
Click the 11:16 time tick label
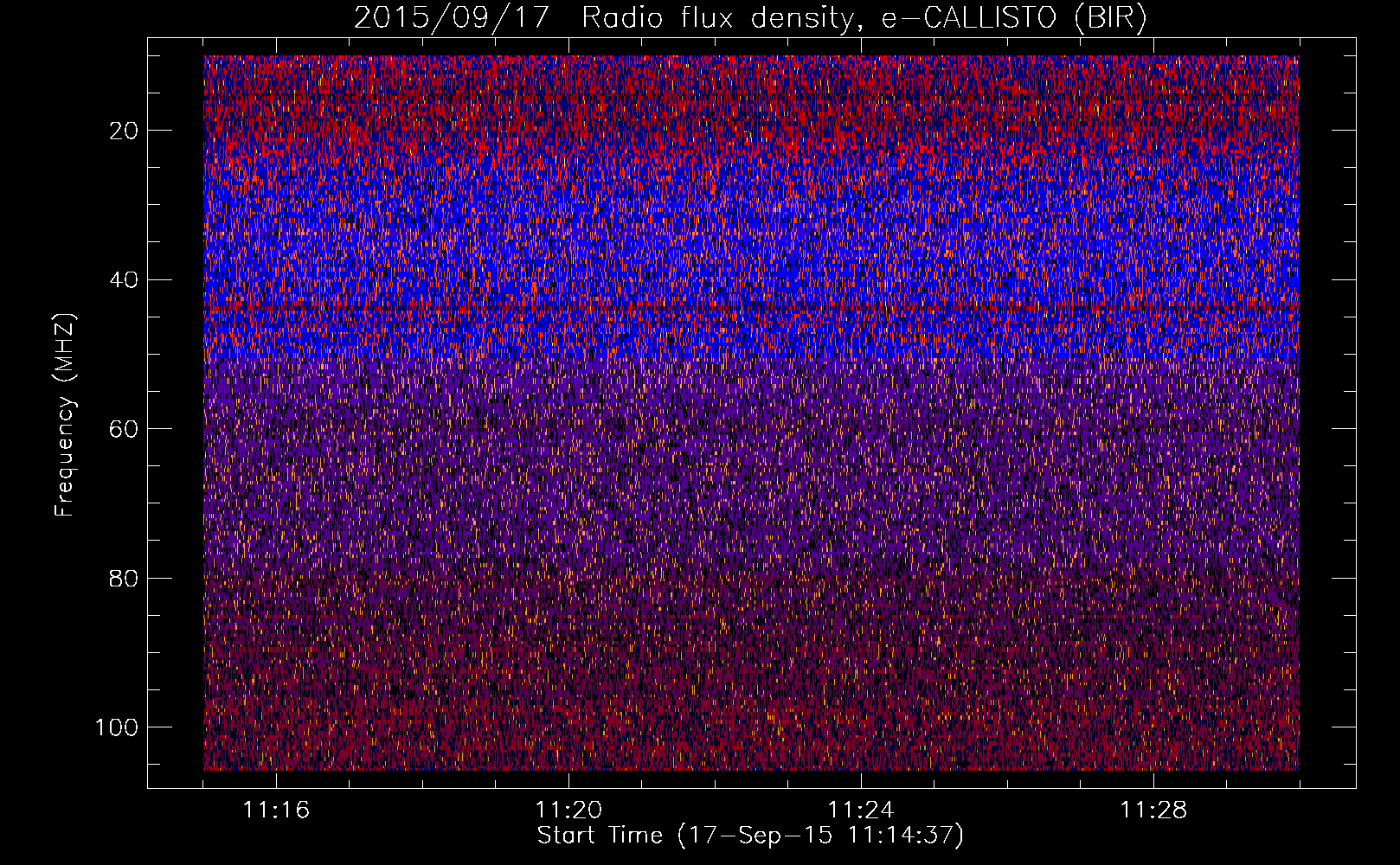tap(276, 811)
